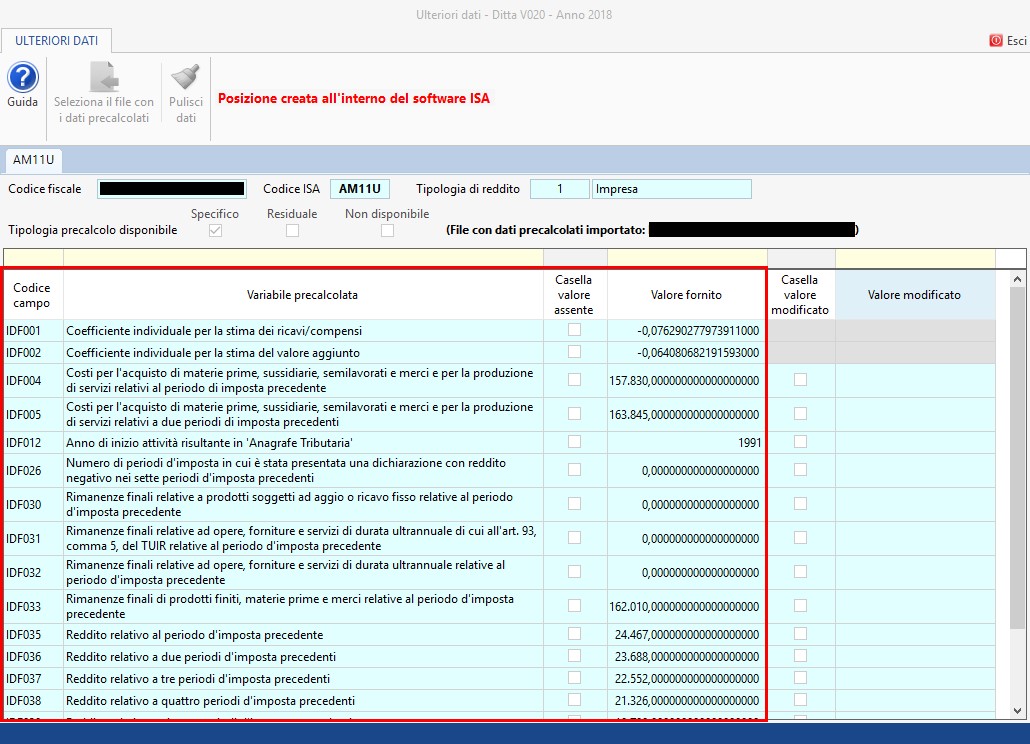The image size is (1030, 744).
Task: Click the Valore fornito column header
Action: click(x=686, y=295)
